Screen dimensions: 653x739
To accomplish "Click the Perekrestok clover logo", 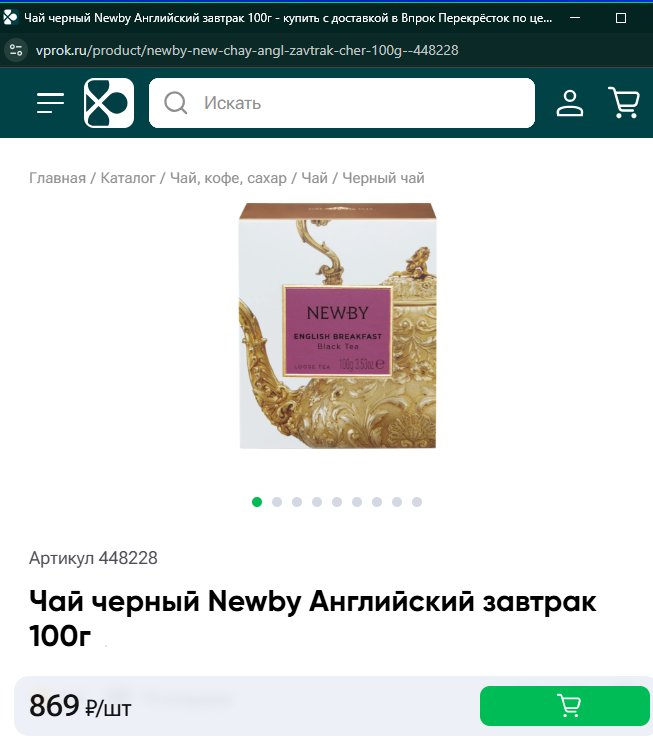I will click(x=109, y=103).
